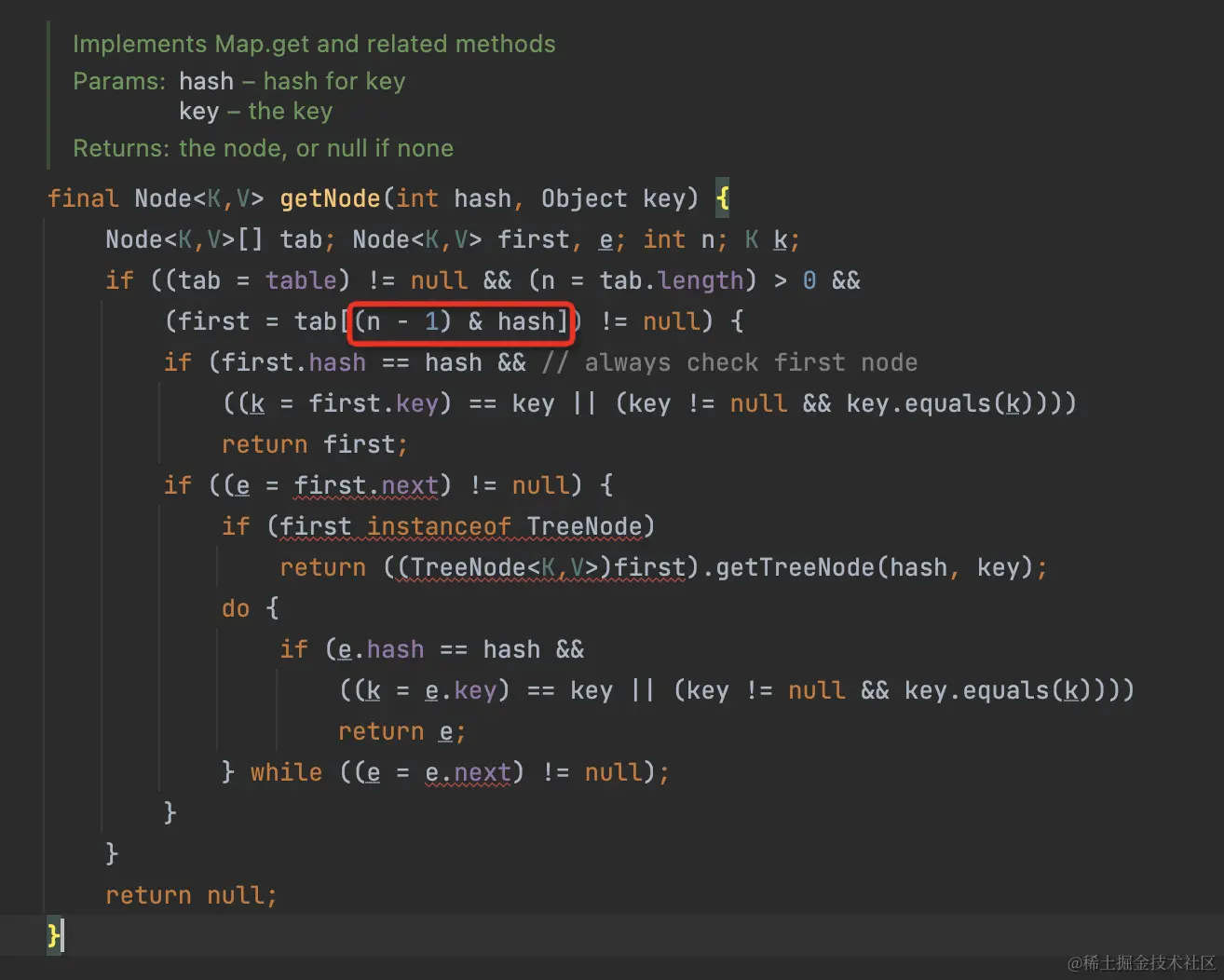Click 'first.key' expression

pyautogui.click(x=374, y=403)
